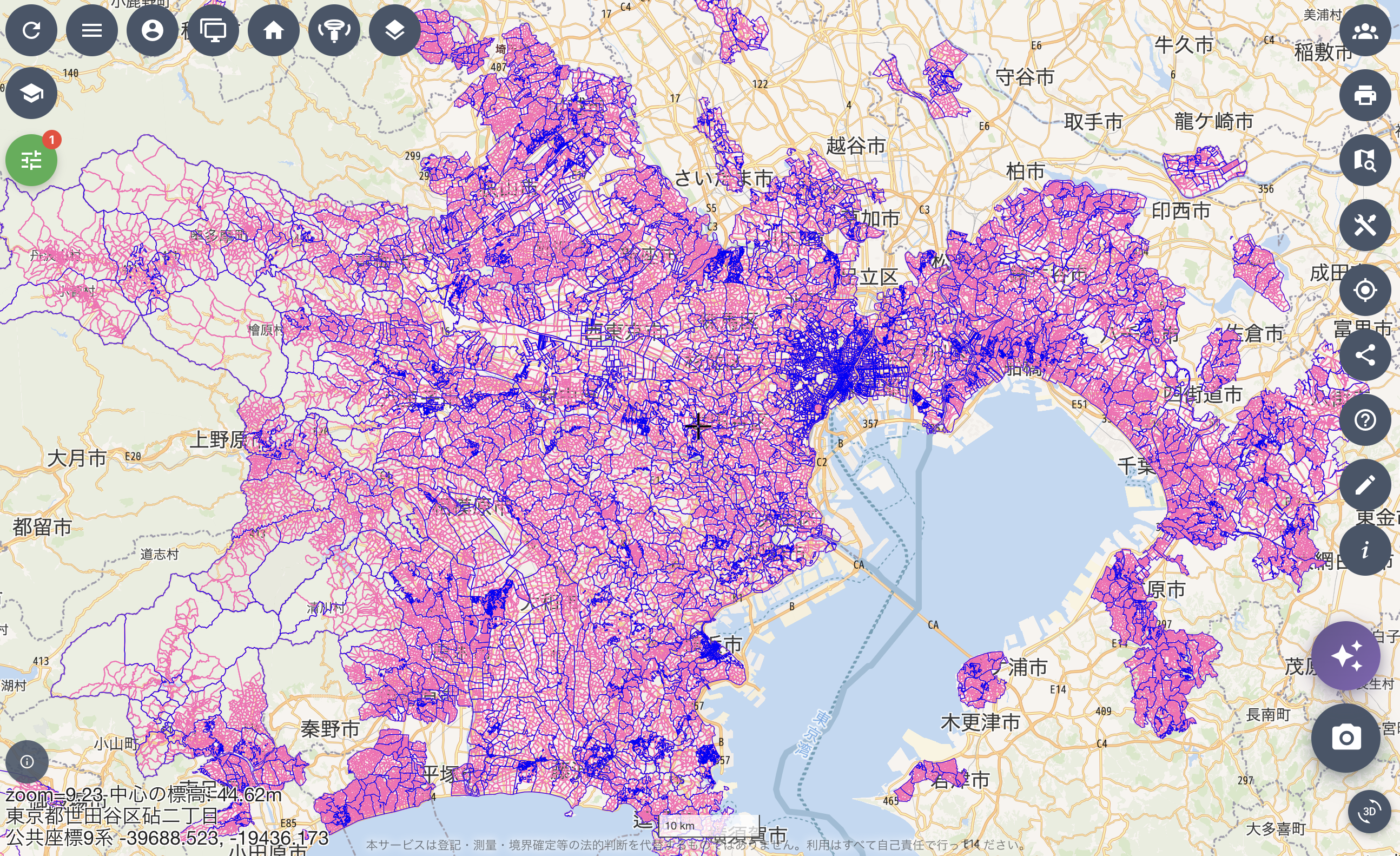Expand the base map style panel
This screenshot has width=1400, height=856.
(31, 92)
